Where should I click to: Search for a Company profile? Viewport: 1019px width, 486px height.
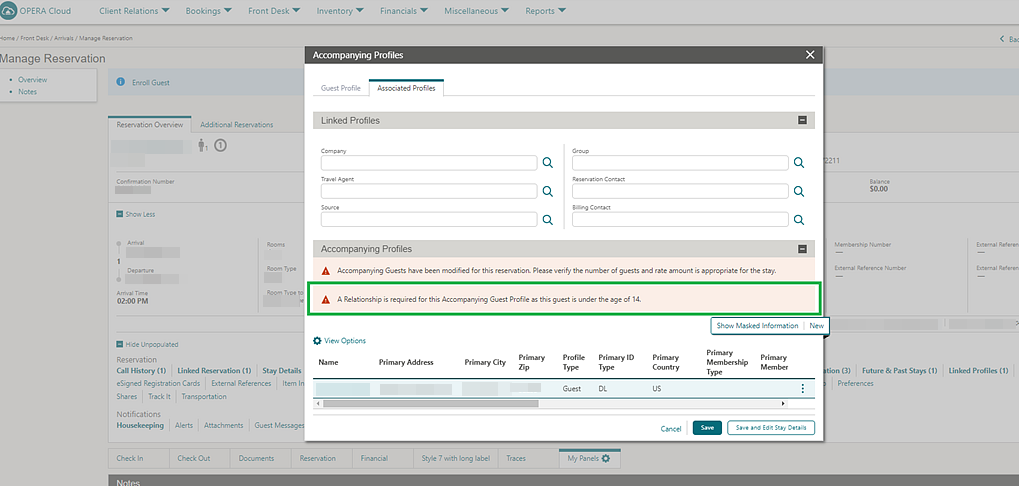tap(548, 162)
